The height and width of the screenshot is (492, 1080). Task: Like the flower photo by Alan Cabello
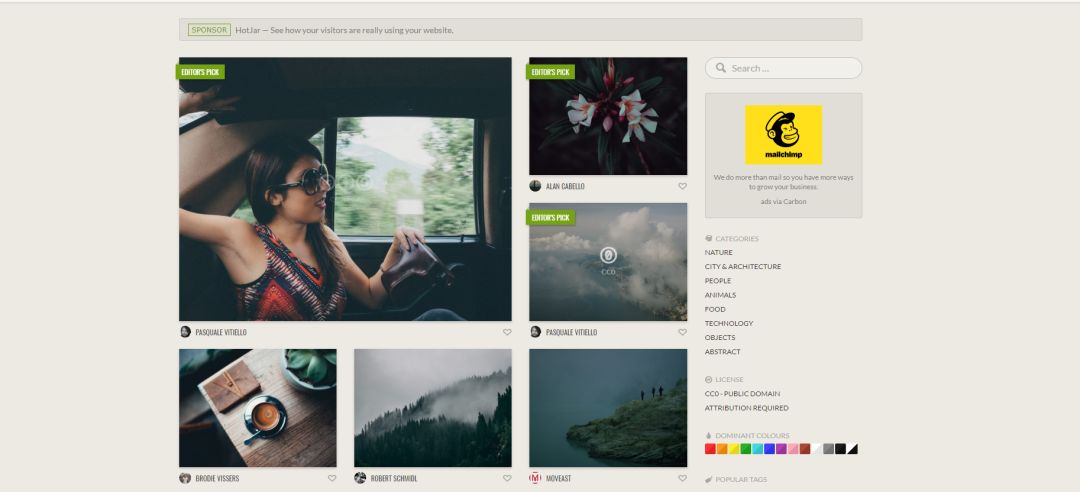(682, 186)
